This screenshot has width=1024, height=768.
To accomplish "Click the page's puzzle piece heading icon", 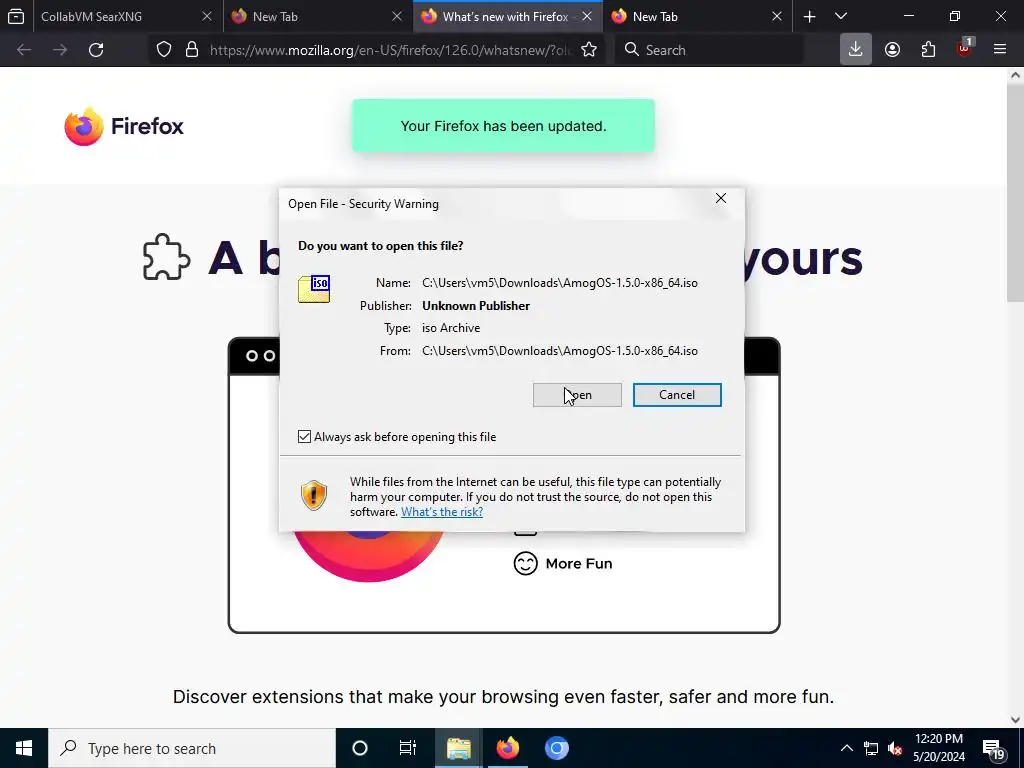I will 167,257.
